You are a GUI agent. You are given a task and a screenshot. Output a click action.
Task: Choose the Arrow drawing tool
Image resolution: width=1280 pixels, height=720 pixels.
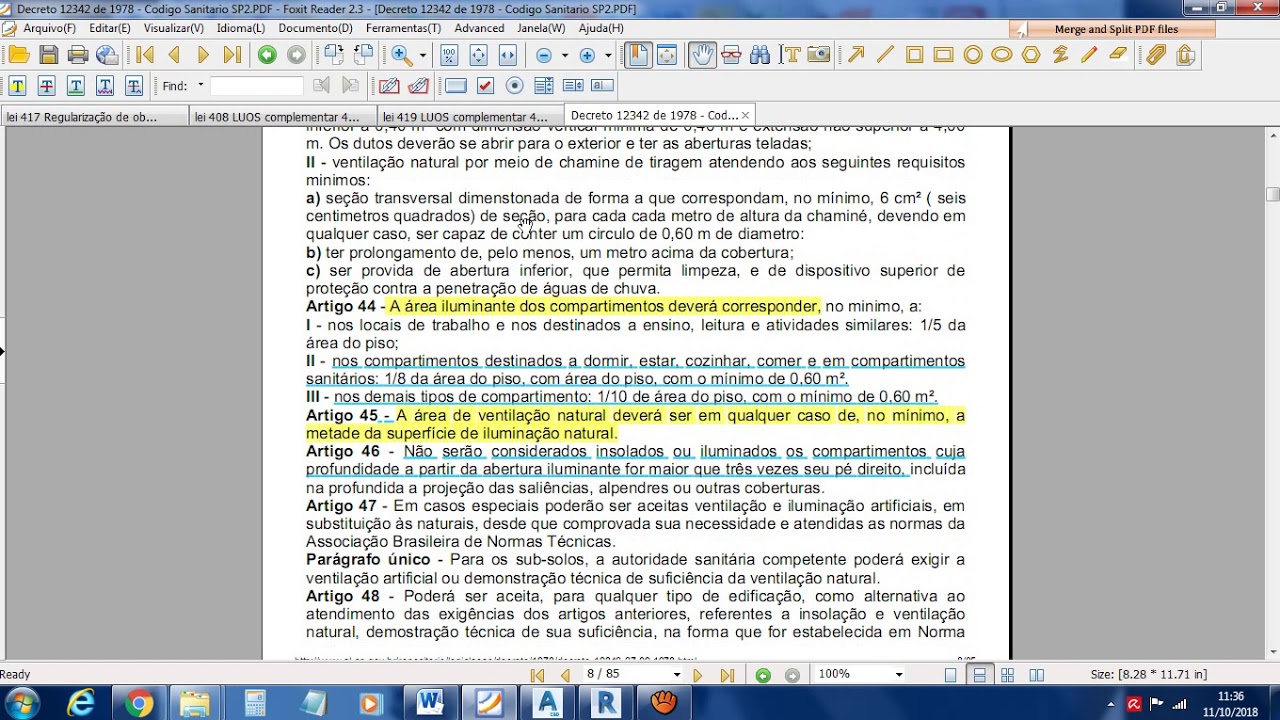coord(856,55)
